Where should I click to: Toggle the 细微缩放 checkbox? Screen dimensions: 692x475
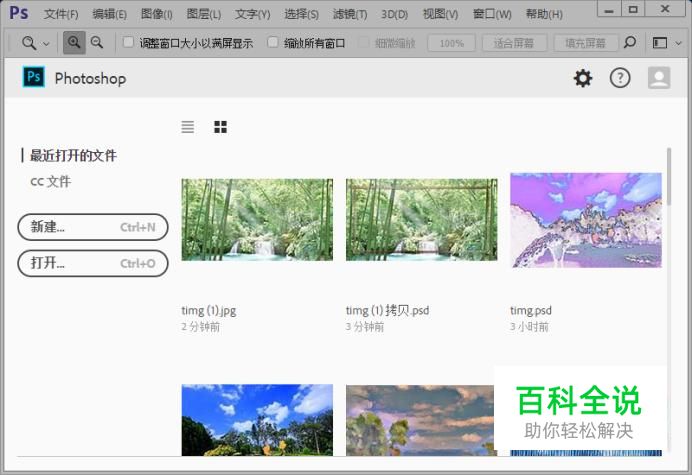(x=363, y=42)
